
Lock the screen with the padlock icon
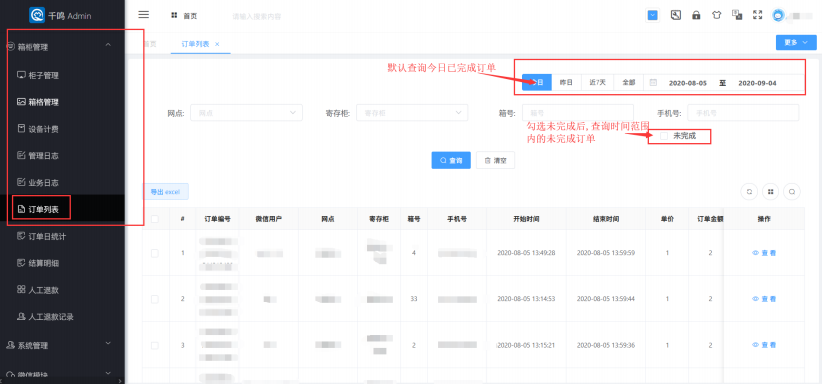696,15
